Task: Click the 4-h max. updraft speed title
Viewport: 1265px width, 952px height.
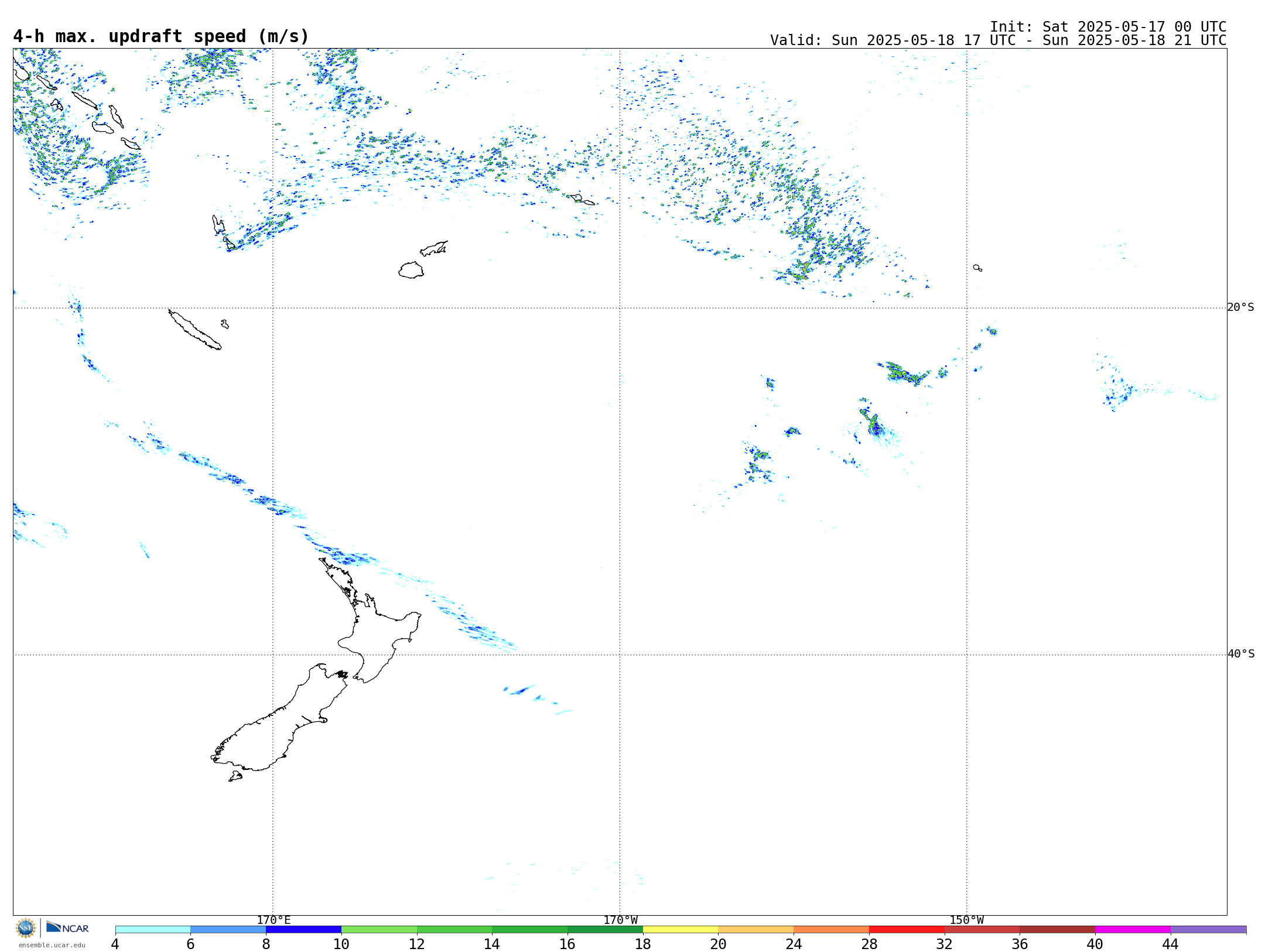Action: pos(161,36)
